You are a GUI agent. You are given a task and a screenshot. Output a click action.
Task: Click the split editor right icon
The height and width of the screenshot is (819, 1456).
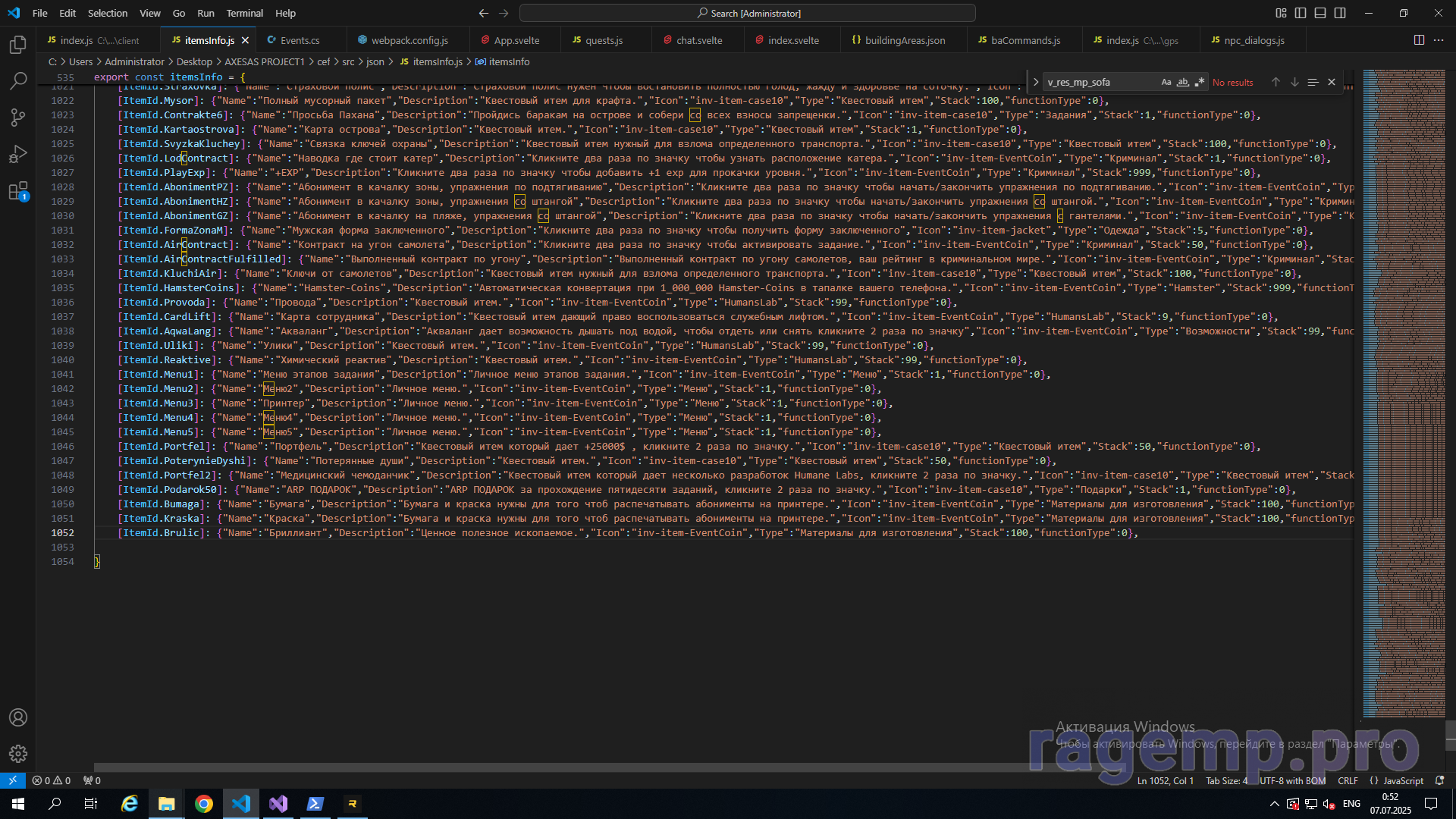coord(1419,40)
